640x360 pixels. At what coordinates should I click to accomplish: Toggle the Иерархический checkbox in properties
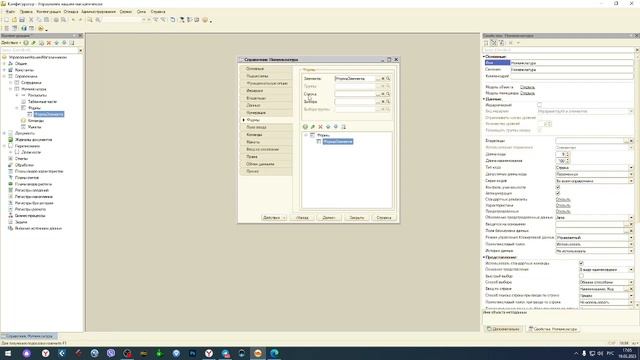(540, 105)
